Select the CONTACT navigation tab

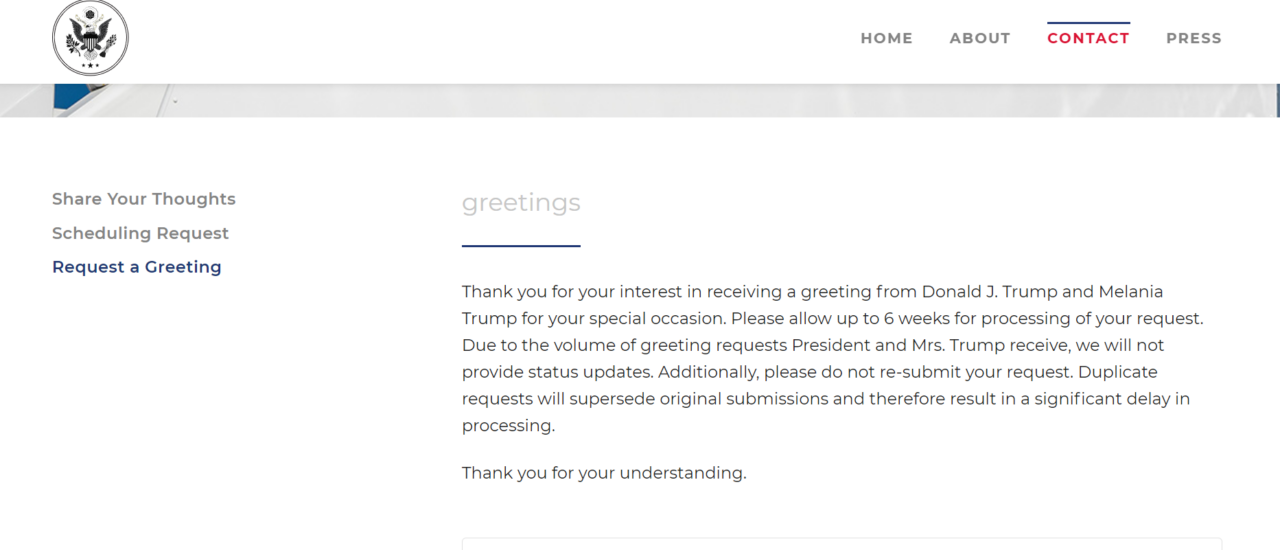pos(1088,38)
